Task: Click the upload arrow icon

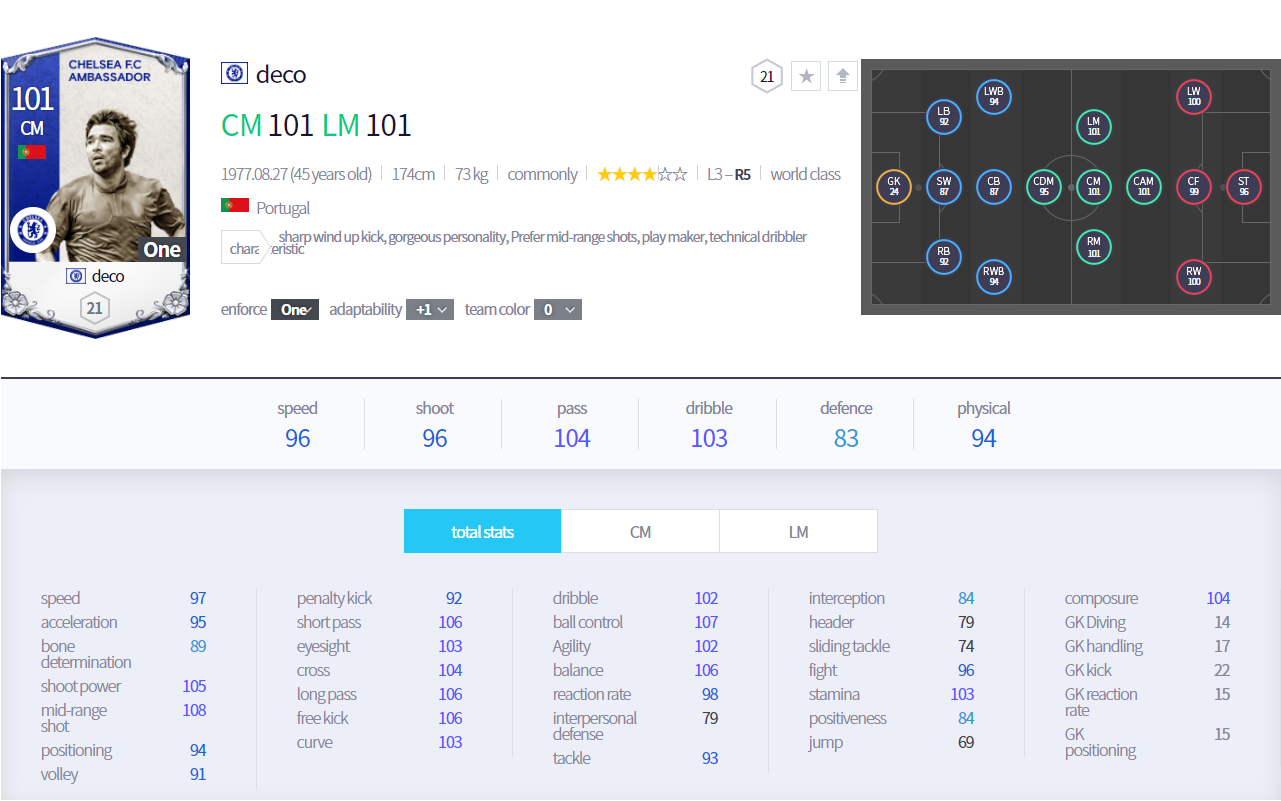Action: click(x=843, y=76)
